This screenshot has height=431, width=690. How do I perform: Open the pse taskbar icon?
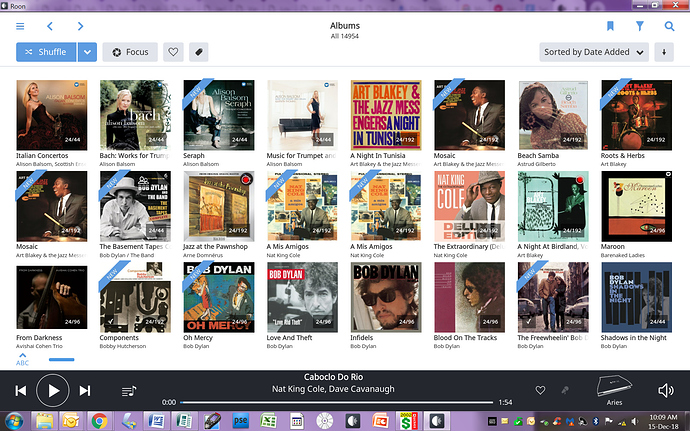(x=240, y=421)
